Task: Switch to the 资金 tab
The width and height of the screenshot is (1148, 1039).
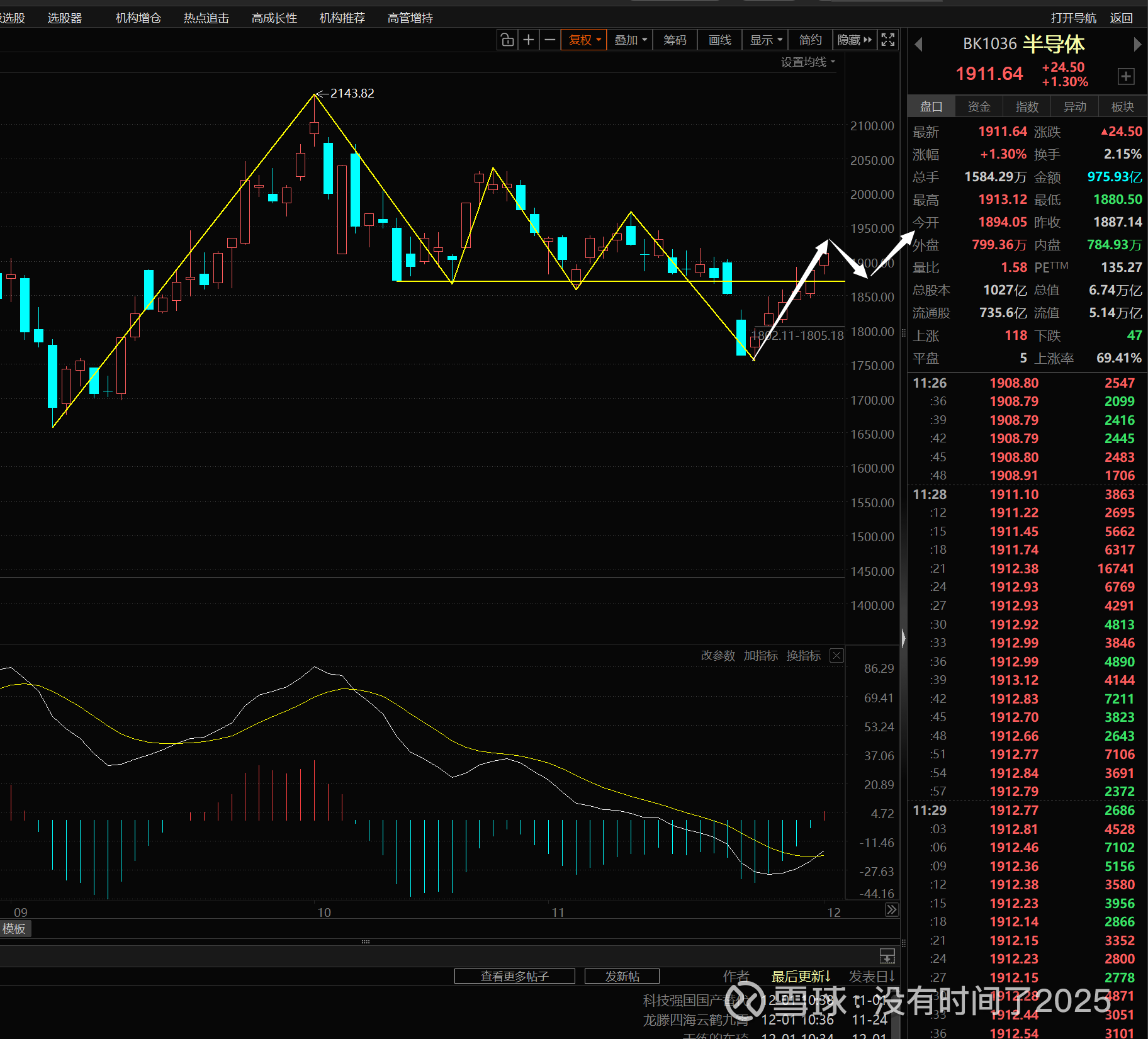Action: (979, 106)
